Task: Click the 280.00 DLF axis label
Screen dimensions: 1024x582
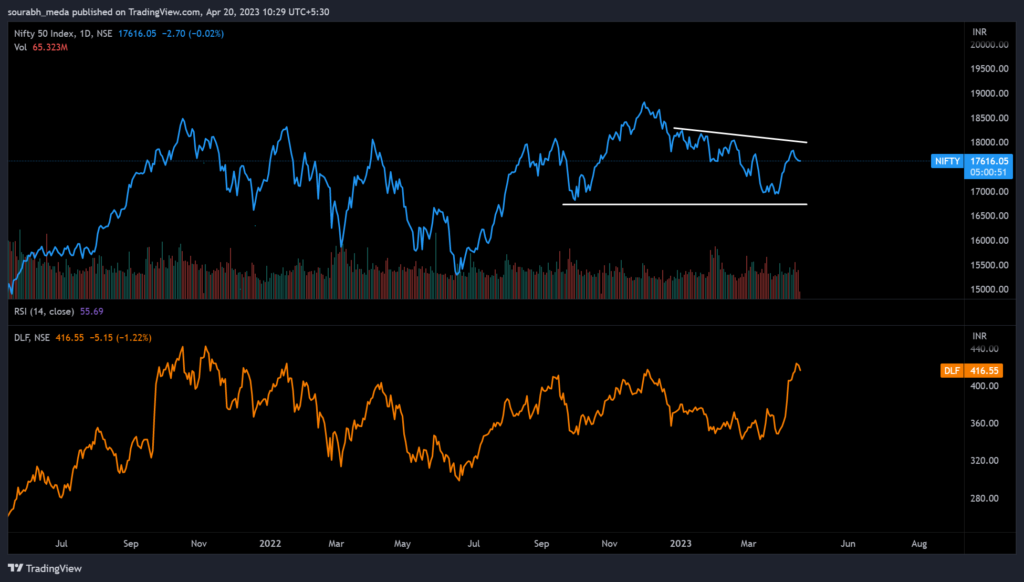Action: [x=984, y=498]
